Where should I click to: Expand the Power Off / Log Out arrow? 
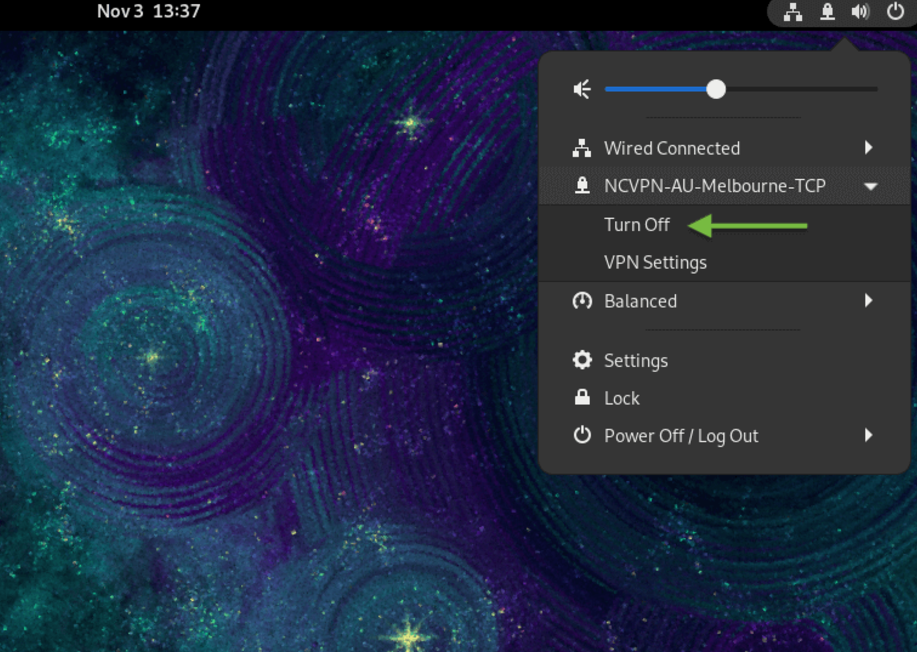point(869,435)
